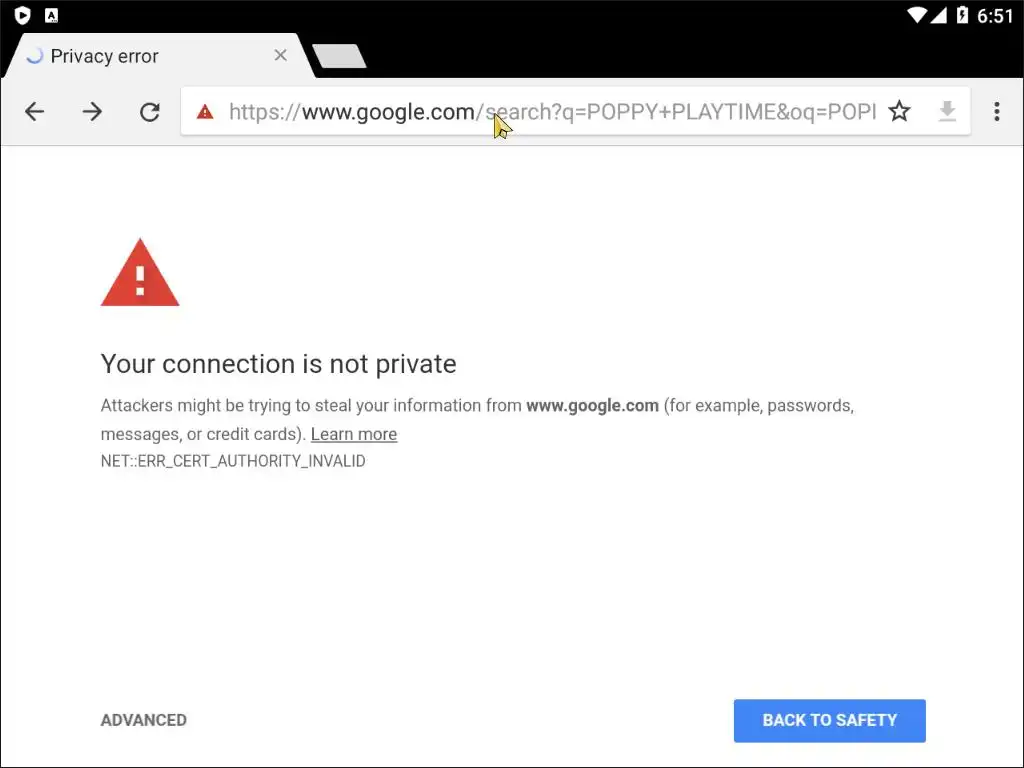Click the NET::ERR_CERT_AUTHORITY_INVALID error code
The image size is (1024, 768).
(233, 461)
